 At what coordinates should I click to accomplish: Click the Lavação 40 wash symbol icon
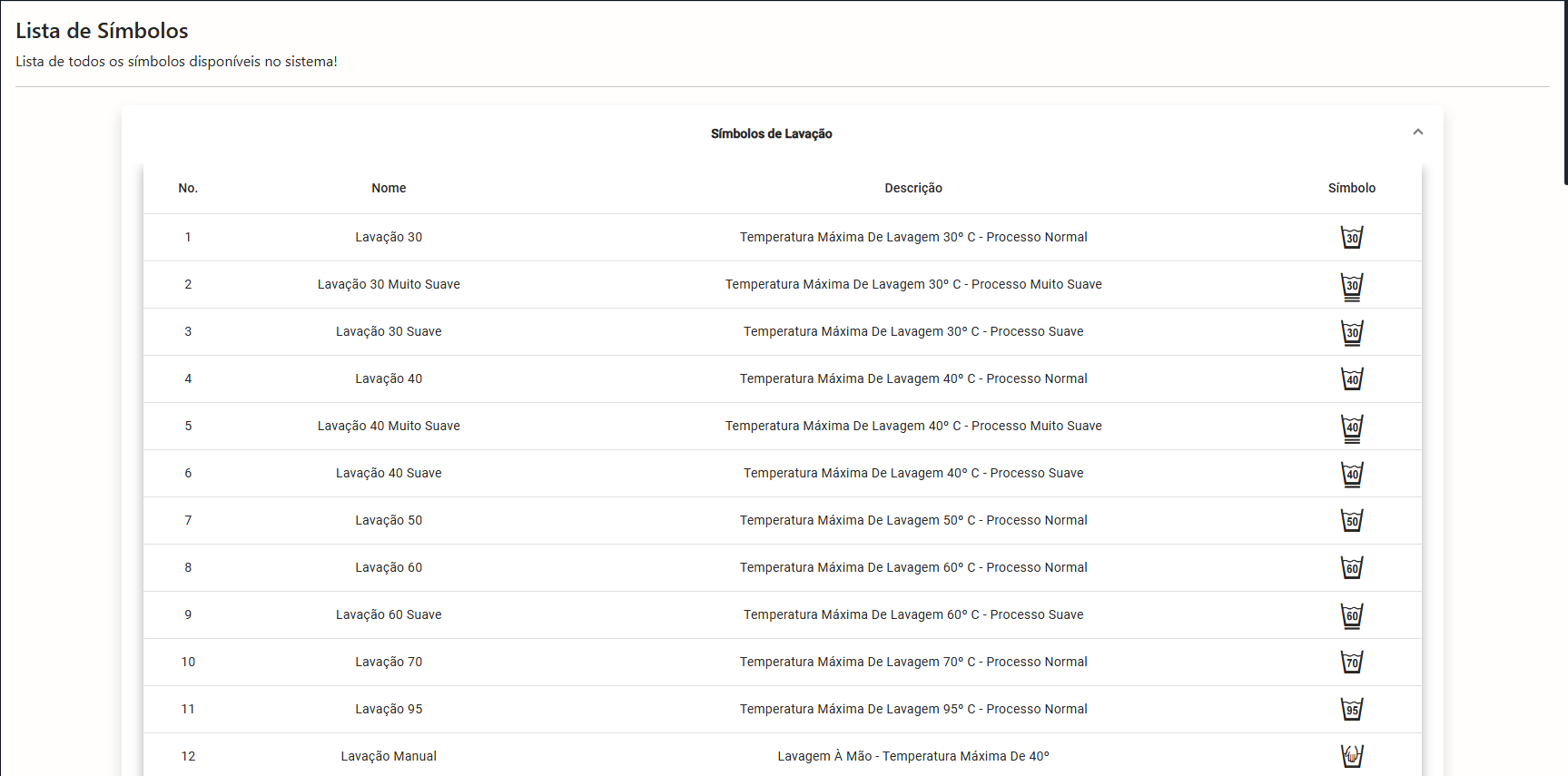[x=1352, y=378]
